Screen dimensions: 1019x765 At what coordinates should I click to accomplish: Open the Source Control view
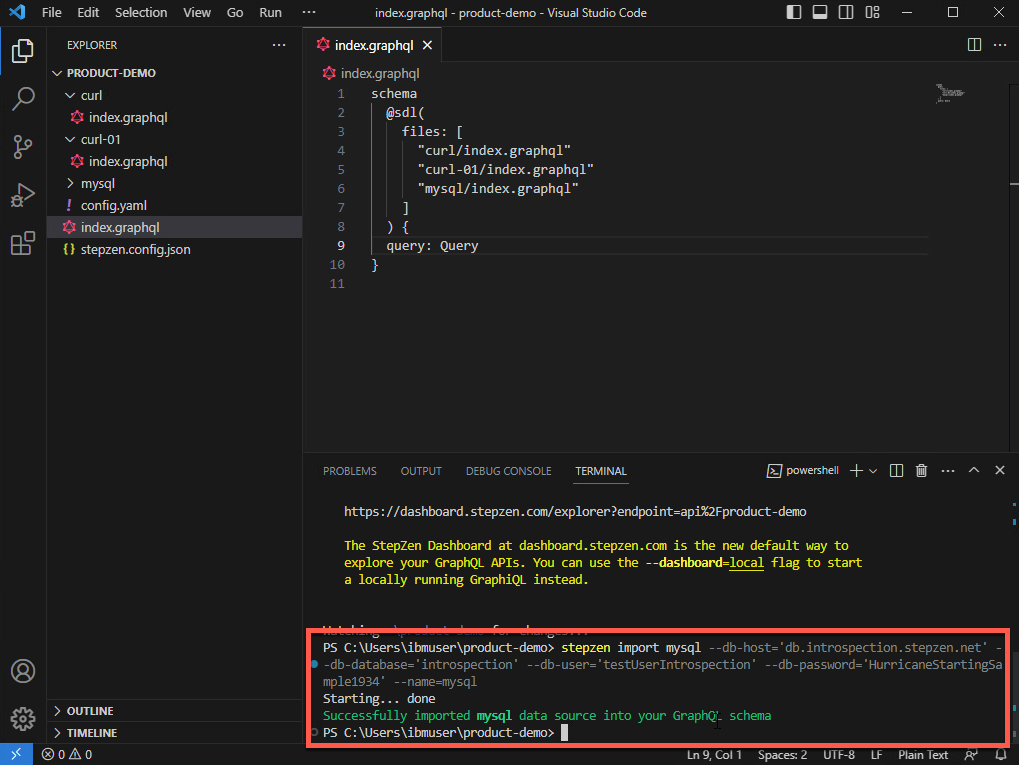(x=22, y=147)
